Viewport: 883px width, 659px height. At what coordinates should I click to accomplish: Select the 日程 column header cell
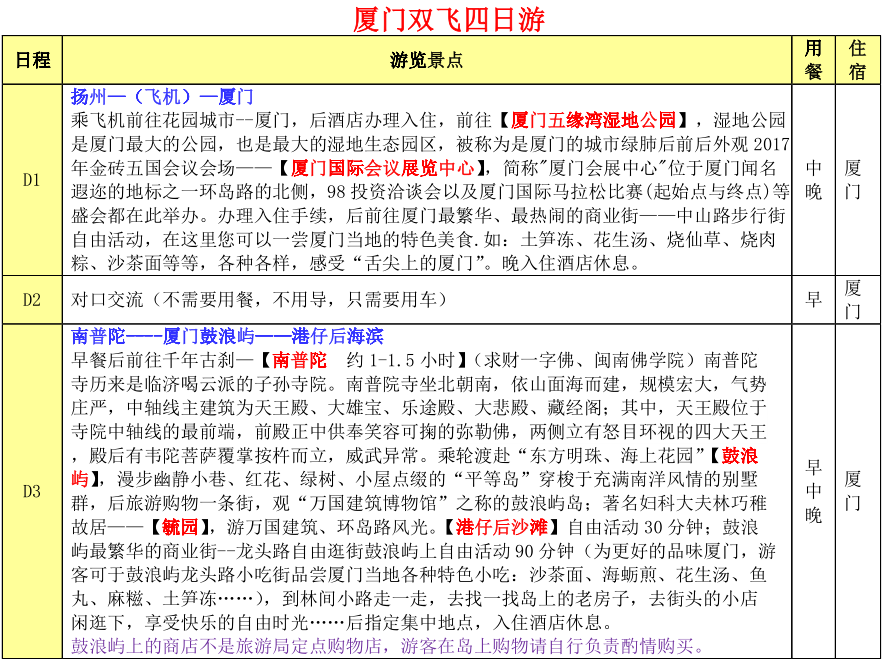pos(32,60)
